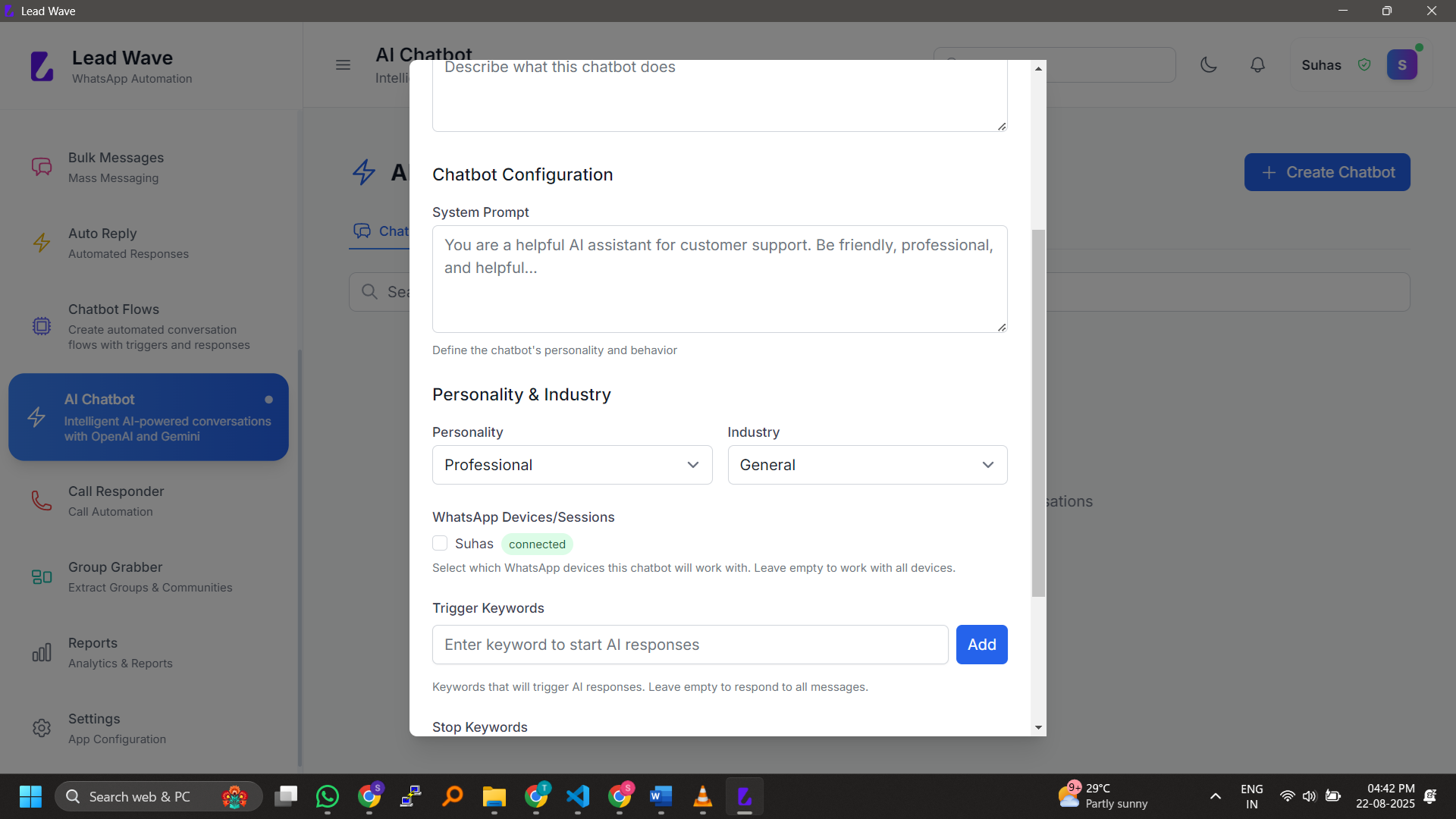This screenshot has width=1456, height=819.
Task: Click the Add keyword button
Action: pyautogui.click(x=981, y=645)
